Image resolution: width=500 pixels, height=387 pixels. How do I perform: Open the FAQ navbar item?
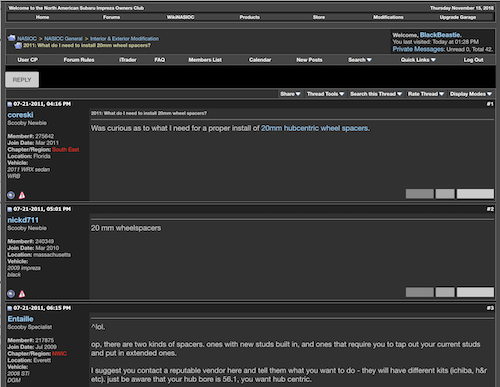tap(160, 60)
